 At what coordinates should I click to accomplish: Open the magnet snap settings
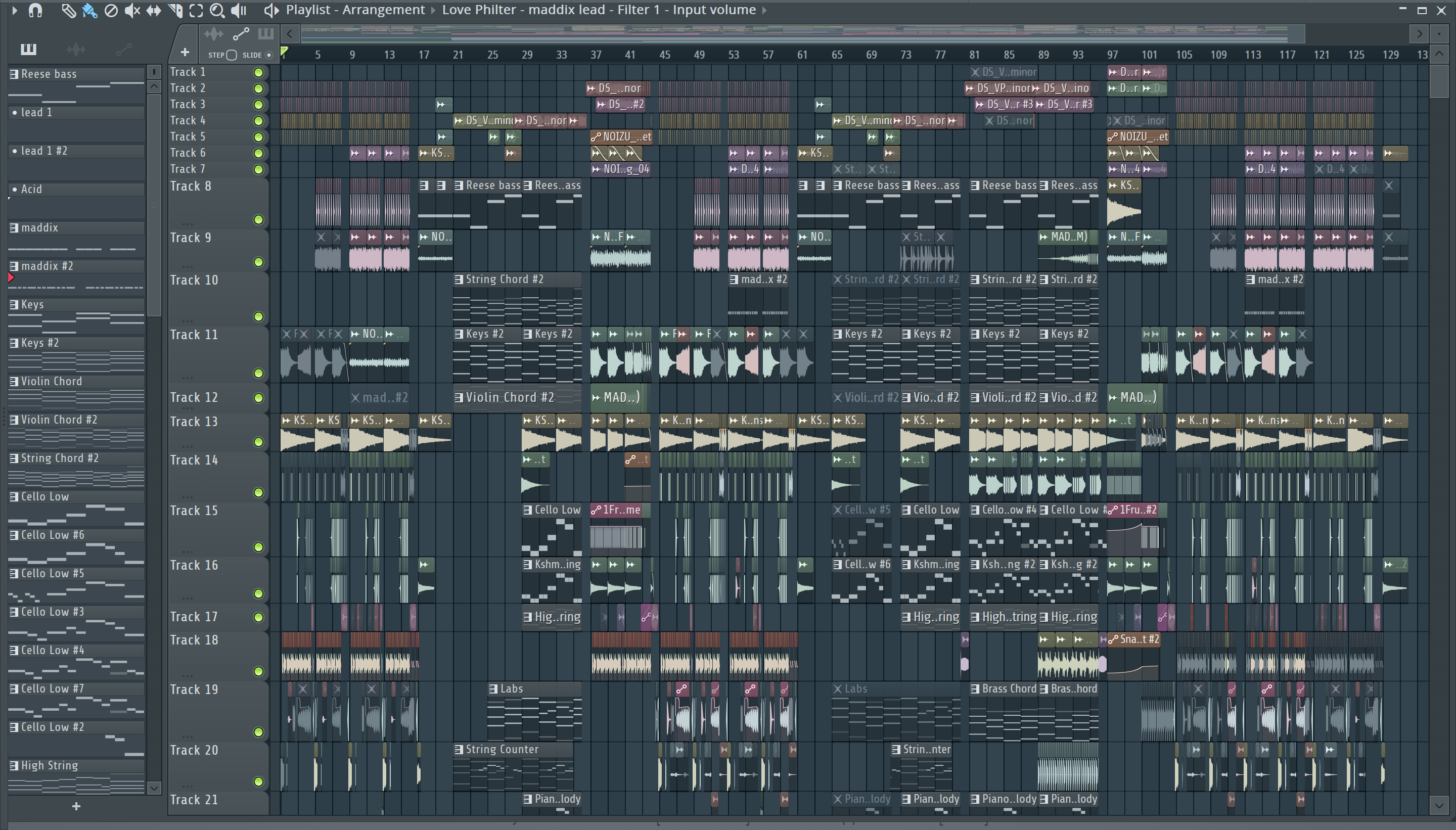[x=35, y=10]
